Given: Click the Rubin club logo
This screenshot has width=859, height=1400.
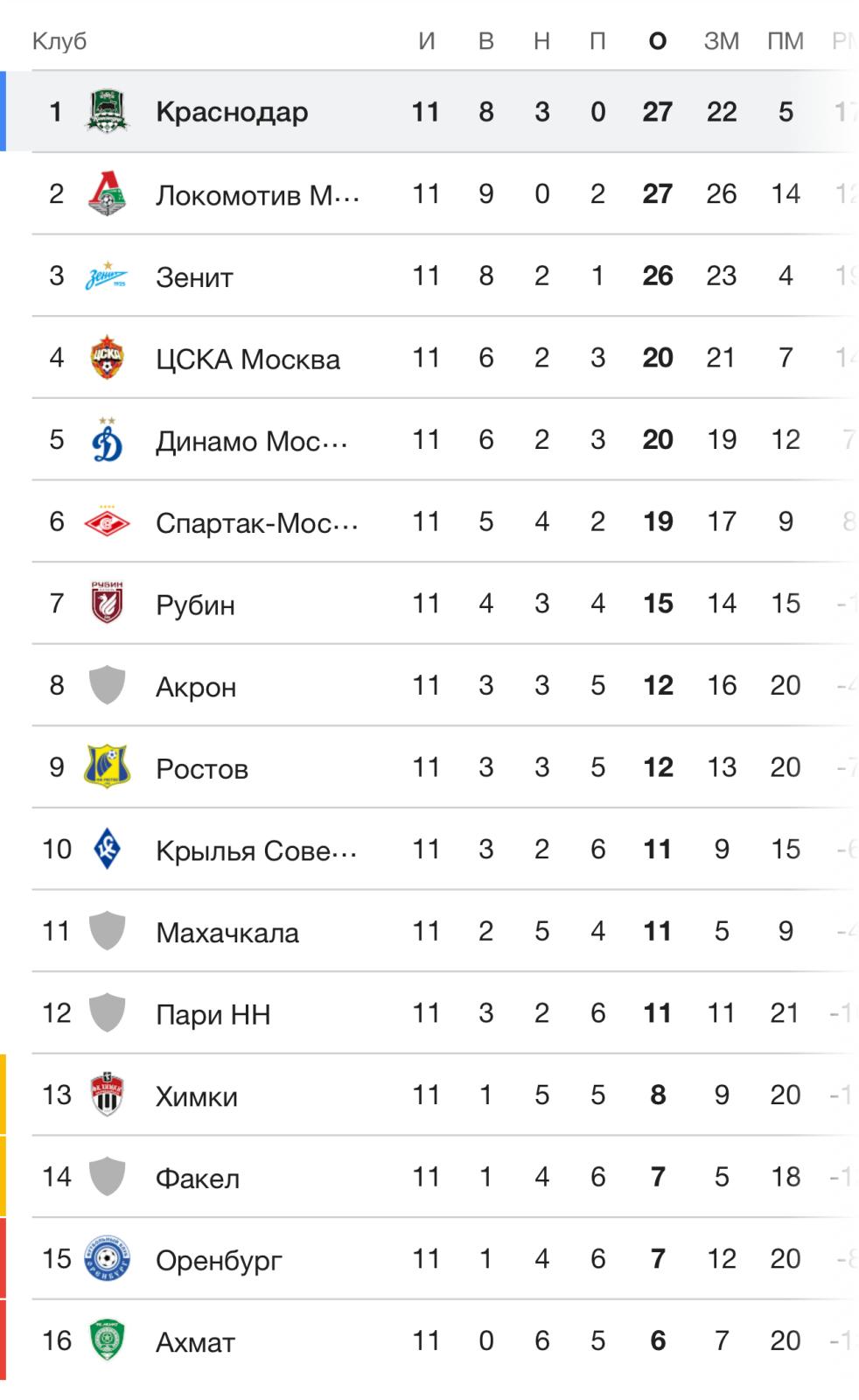Looking at the screenshot, I should coord(107,603).
